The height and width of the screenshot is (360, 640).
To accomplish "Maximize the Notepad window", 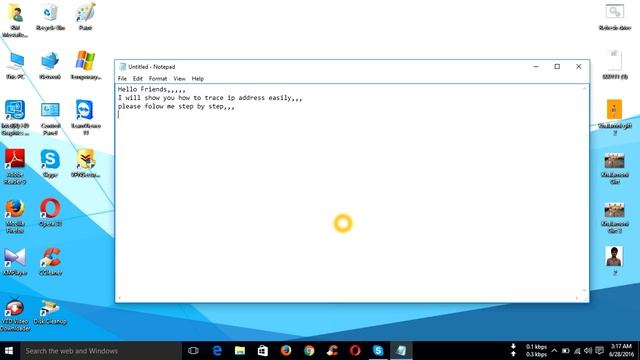I will point(557,67).
